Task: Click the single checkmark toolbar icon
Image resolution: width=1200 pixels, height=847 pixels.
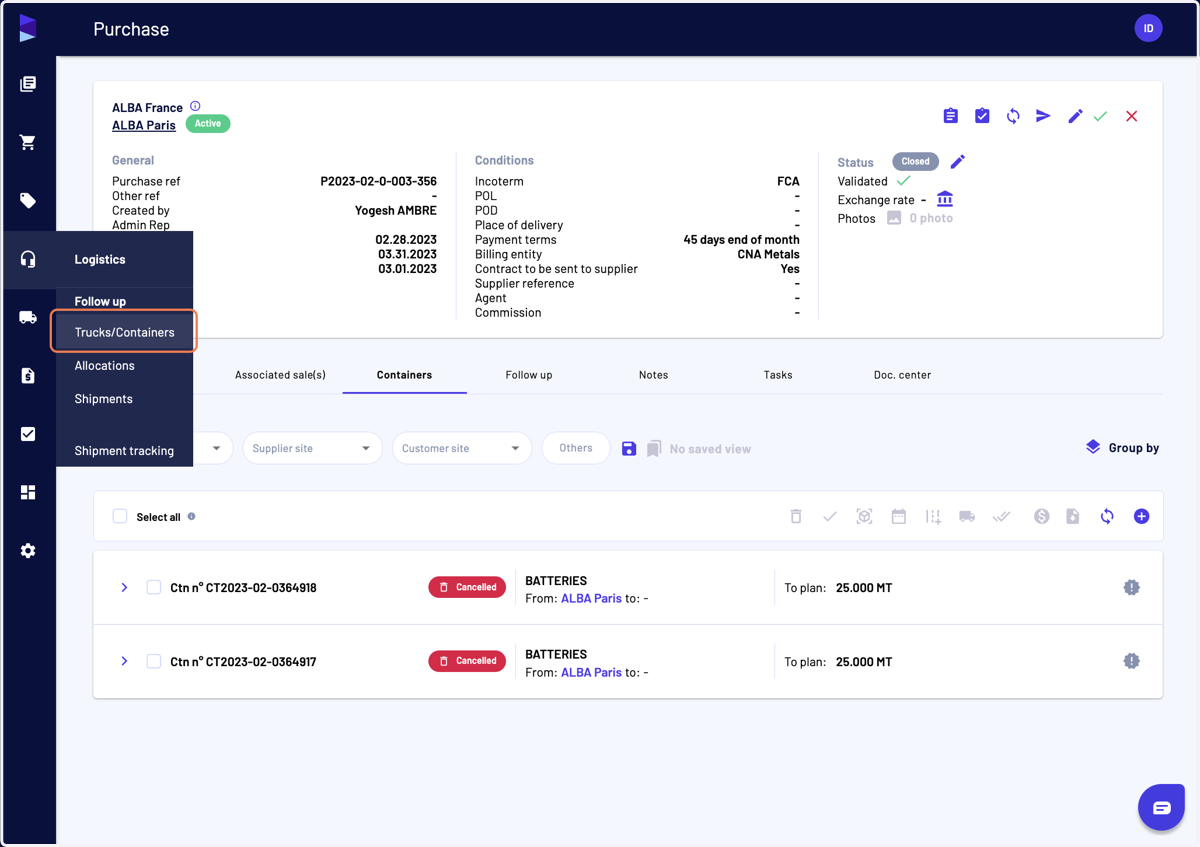Action: click(829, 517)
